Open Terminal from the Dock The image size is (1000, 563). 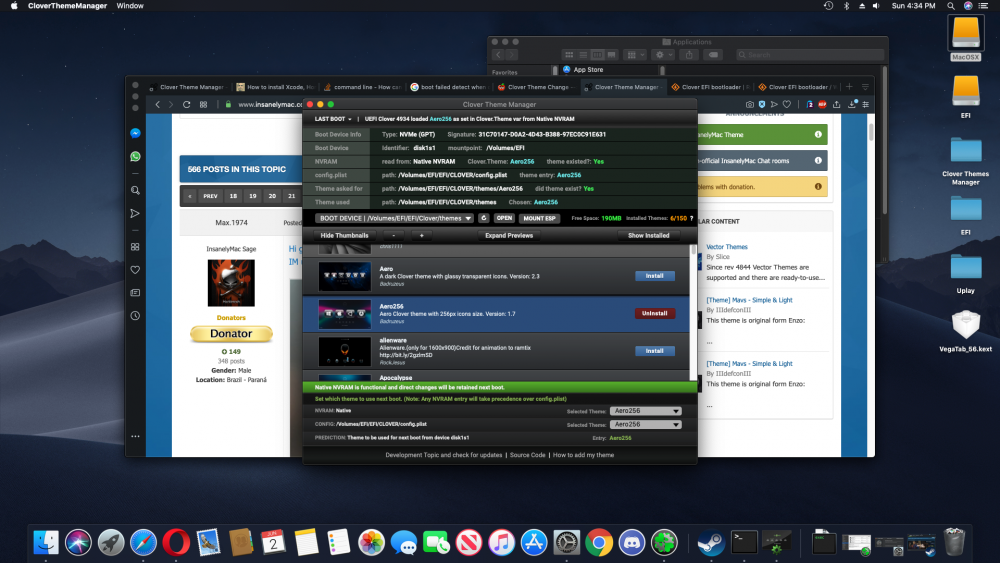point(744,543)
